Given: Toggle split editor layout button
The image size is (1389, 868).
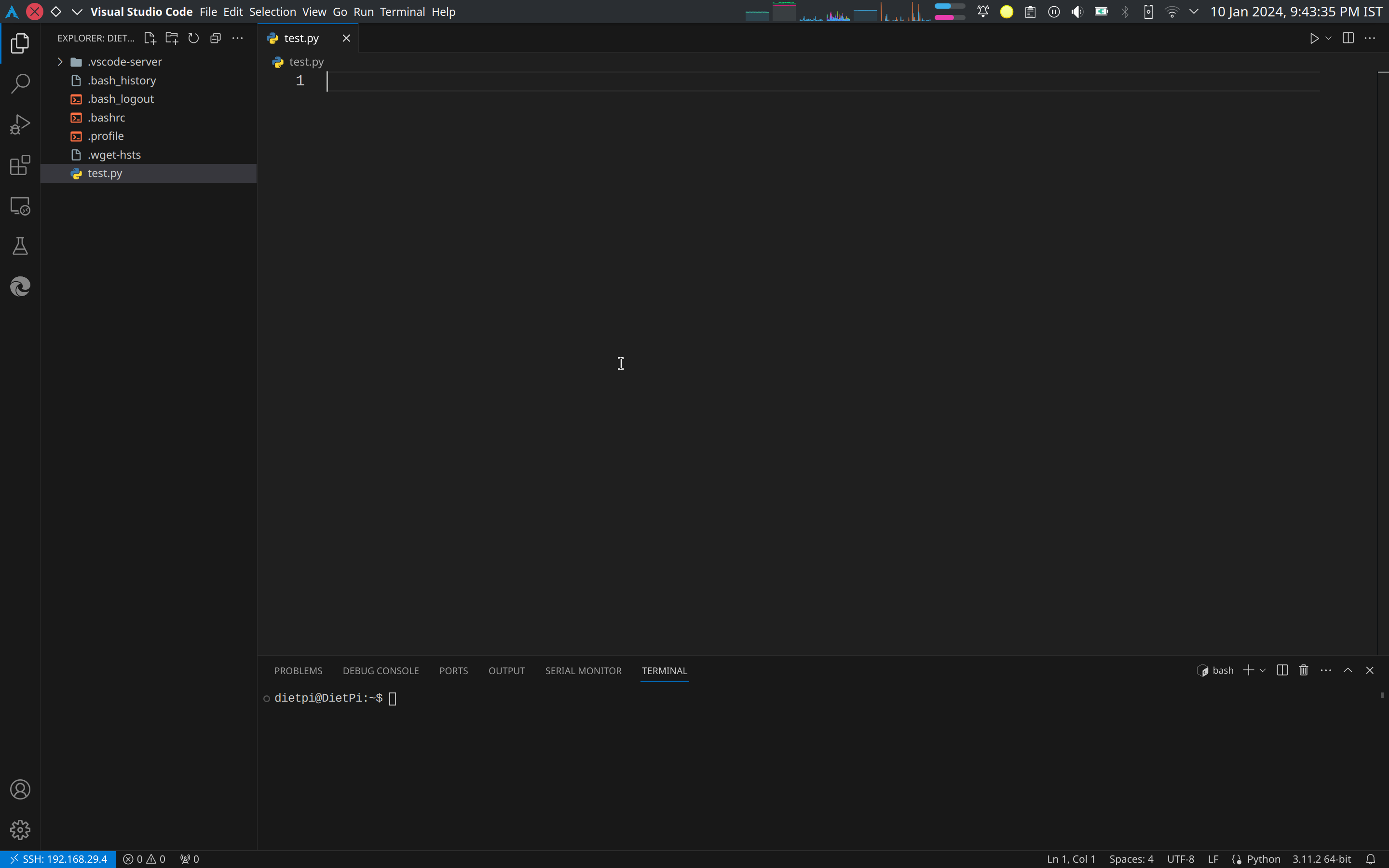Looking at the screenshot, I should [x=1348, y=39].
